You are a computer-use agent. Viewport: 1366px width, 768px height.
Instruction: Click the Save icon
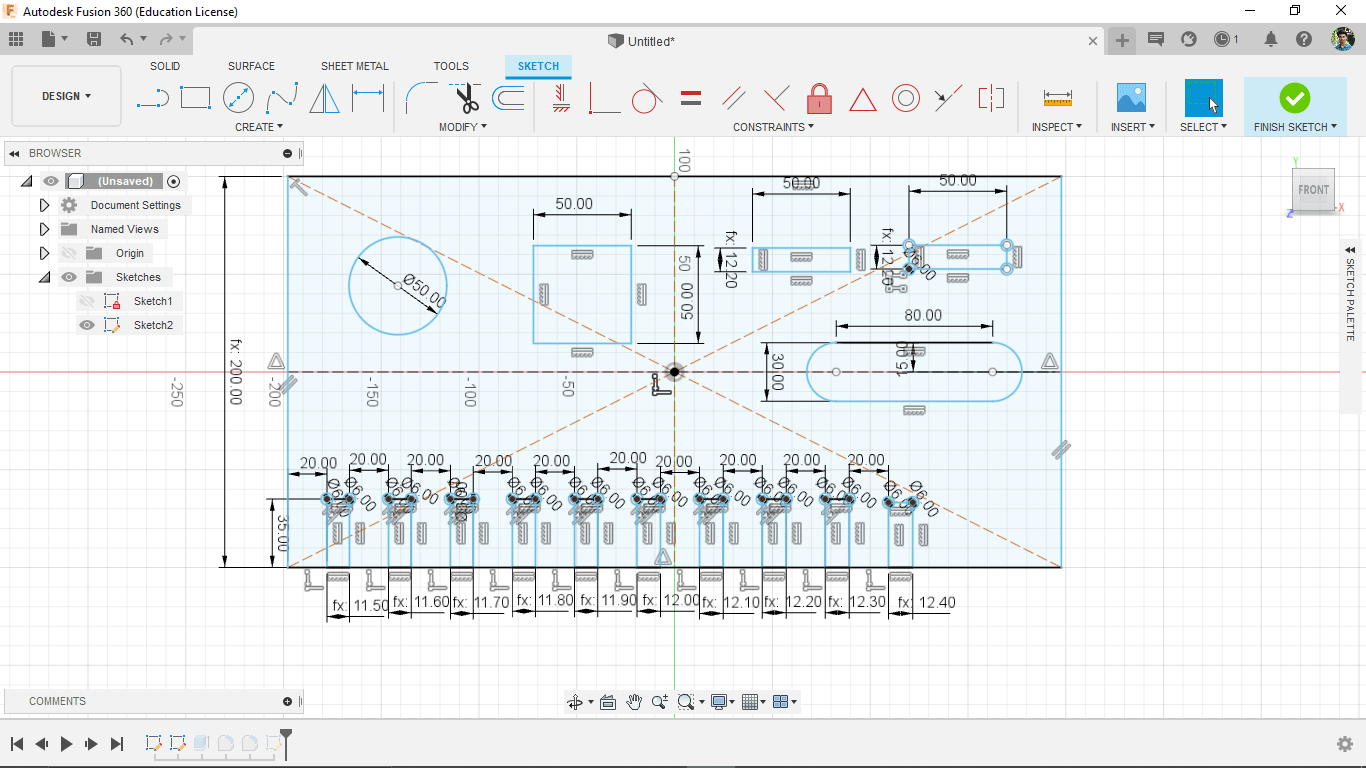click(93, 39)
